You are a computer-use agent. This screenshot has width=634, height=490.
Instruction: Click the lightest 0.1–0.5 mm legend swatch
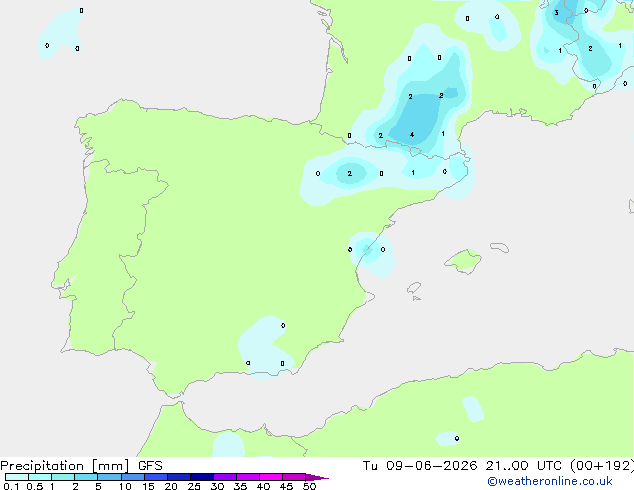tap(17, 477)
